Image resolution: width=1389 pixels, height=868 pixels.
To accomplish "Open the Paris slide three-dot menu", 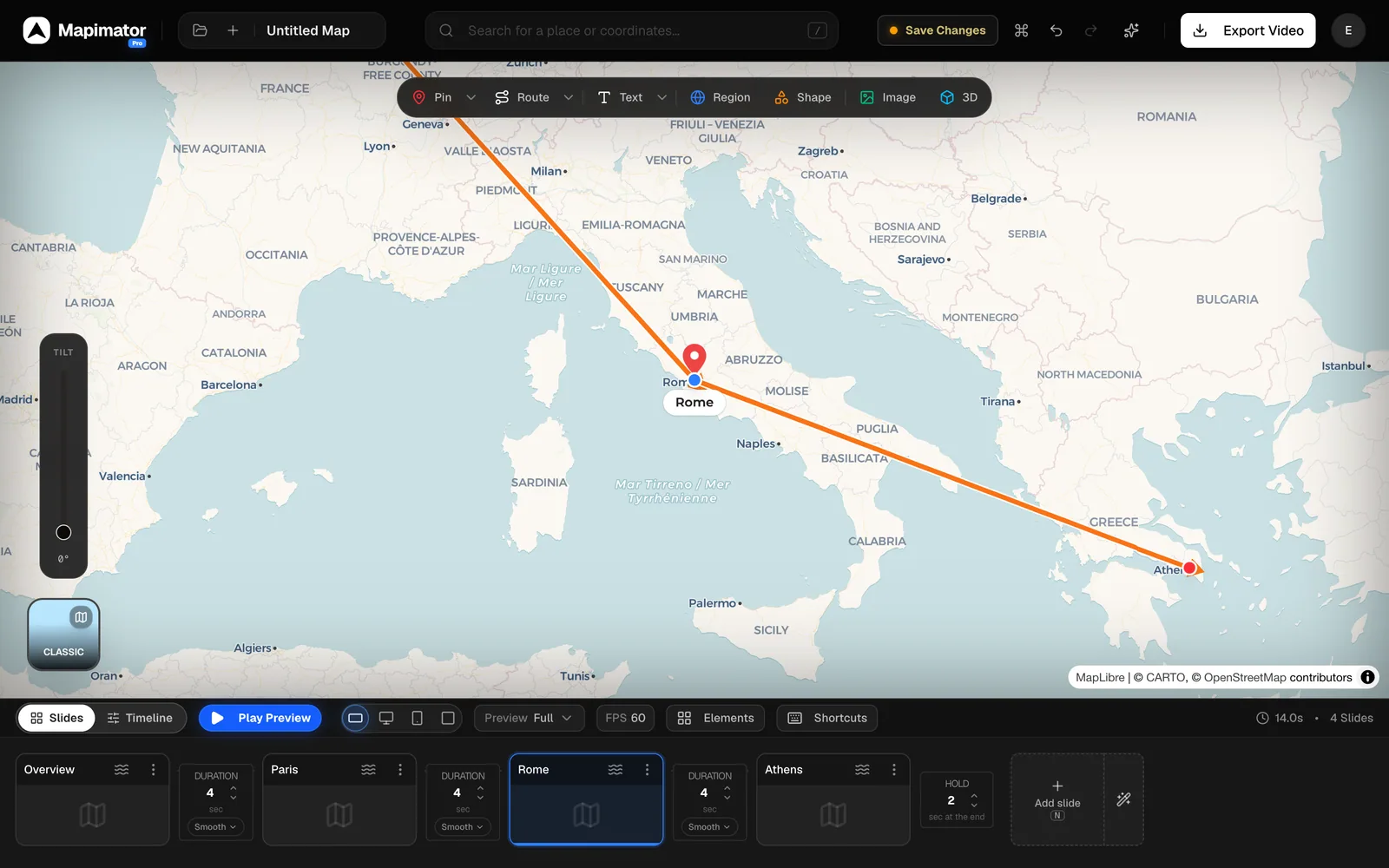I will 400,770.
